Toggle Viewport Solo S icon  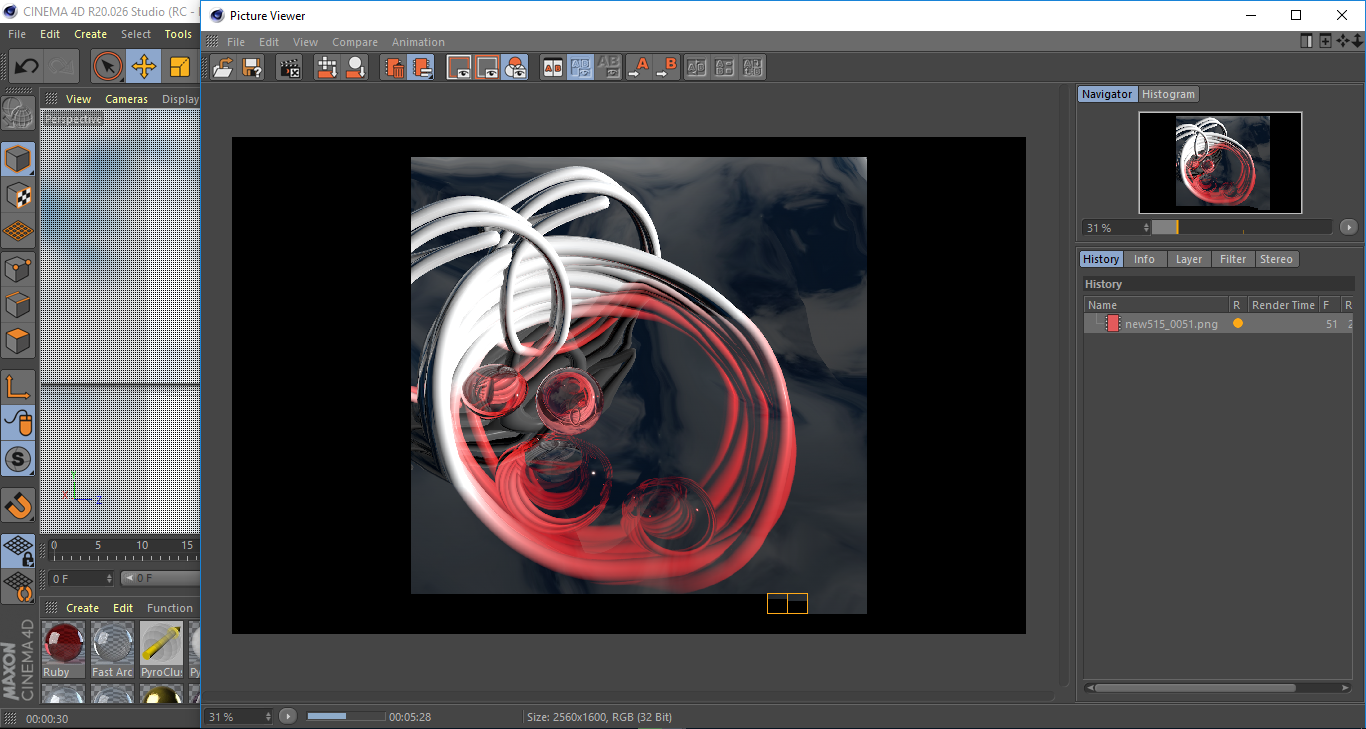[x=17, y=459]
